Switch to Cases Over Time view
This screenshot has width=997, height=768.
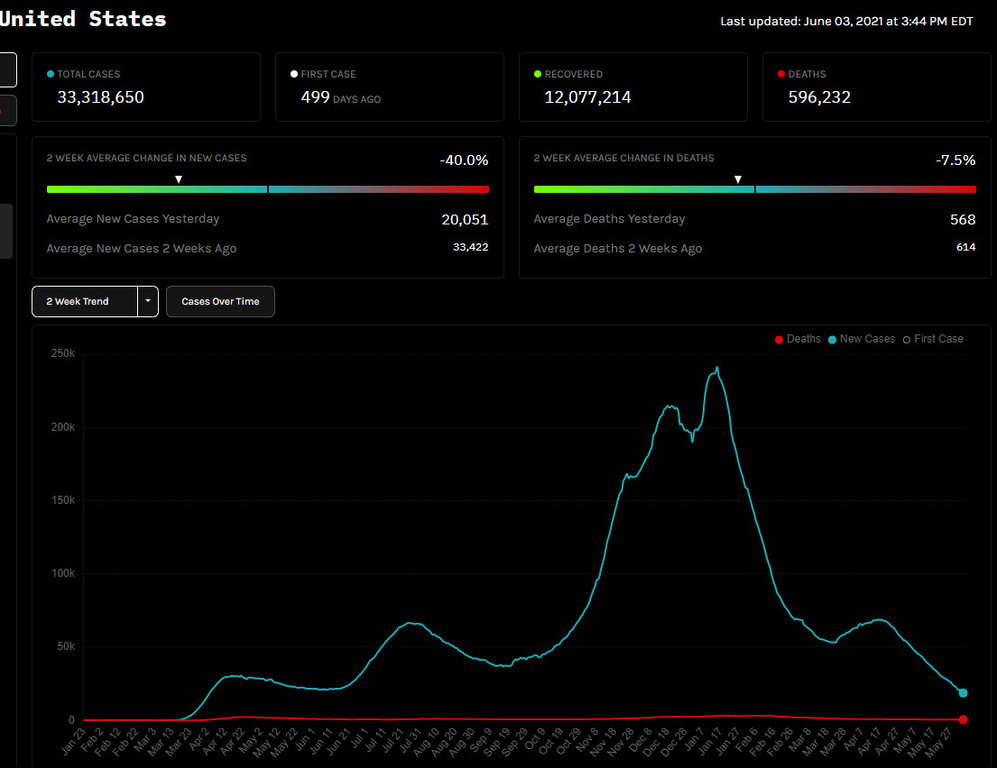coord(220,301)
